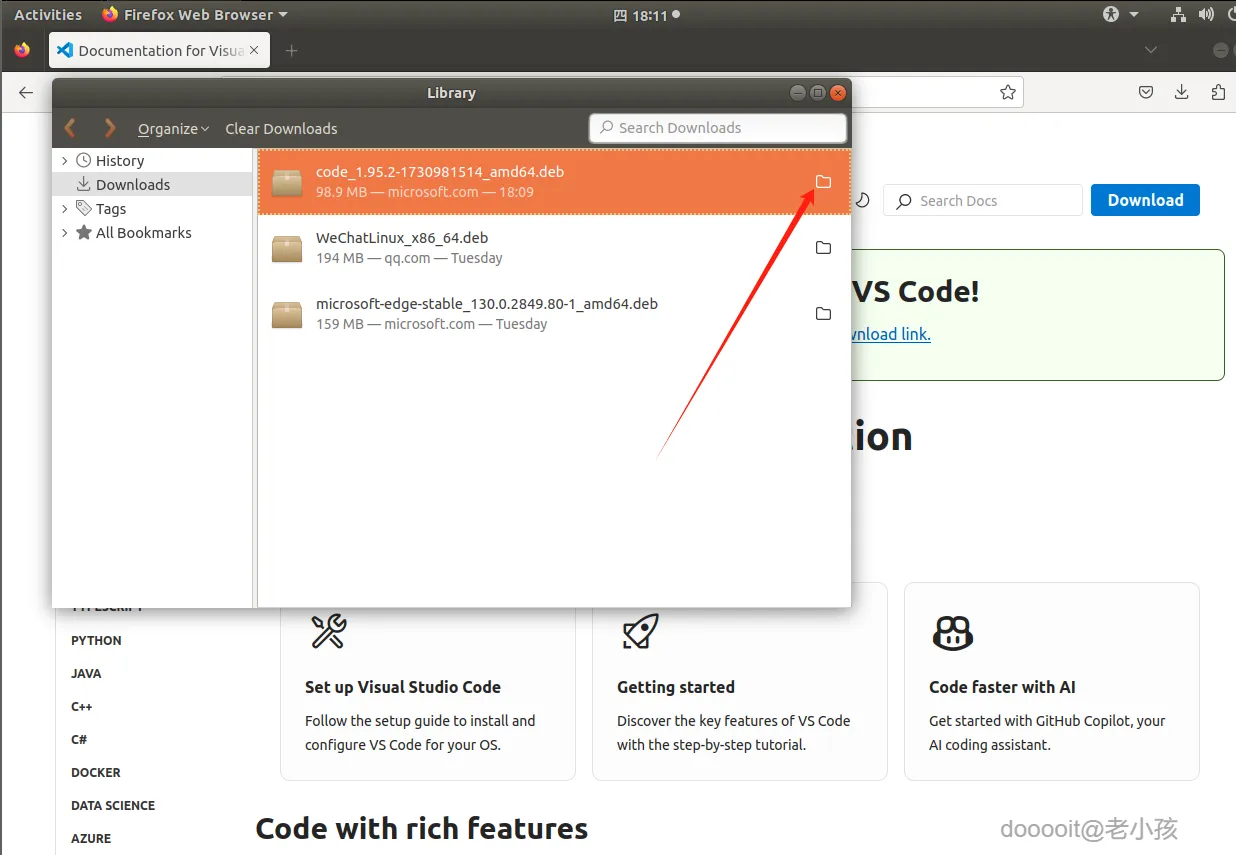1236x855 pixels.
Task: Go back in the Library window
Action: coord(70,128)
